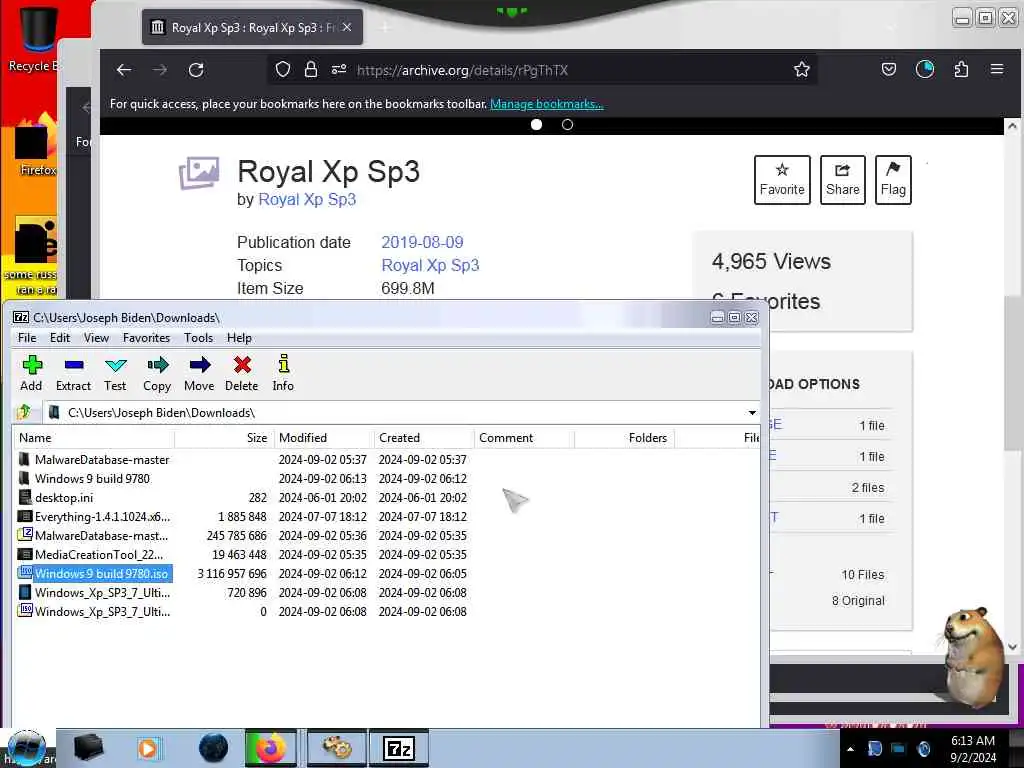The width and height of the screenshot is (1024, 768).
Task: Open the Royal Xp Sp3 topic link
Action: 430,265
